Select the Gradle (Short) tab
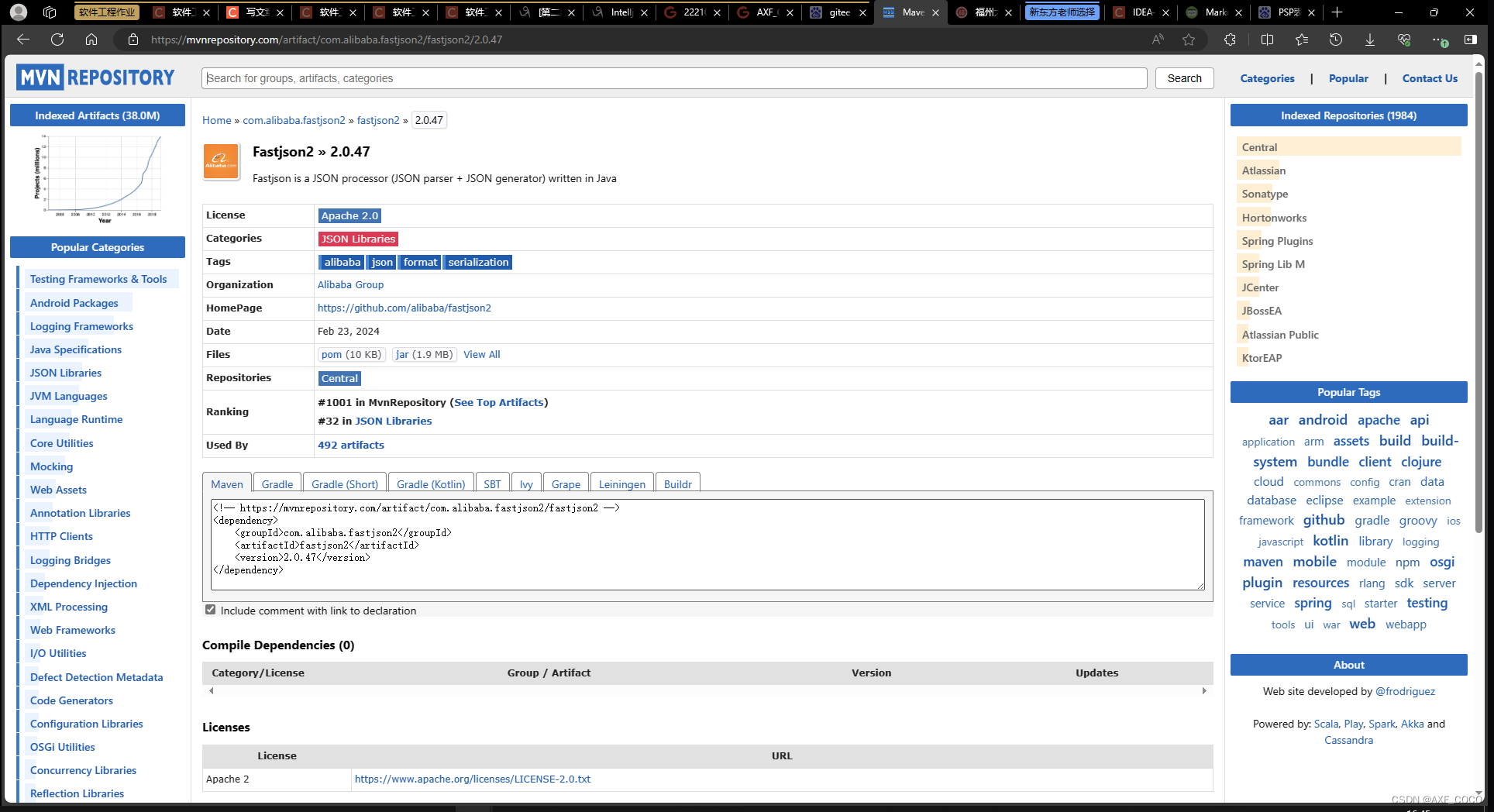 (x=345, y=483)
